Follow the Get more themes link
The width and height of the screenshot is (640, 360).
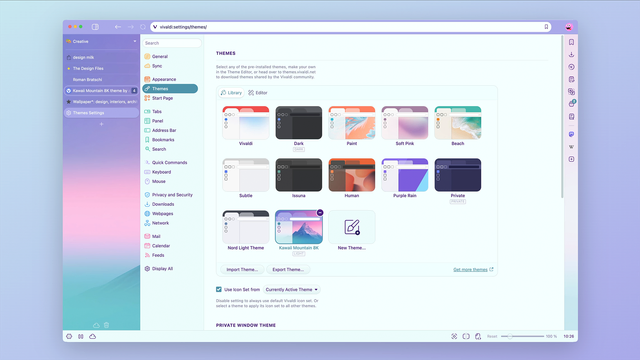[x=473, y=269]
